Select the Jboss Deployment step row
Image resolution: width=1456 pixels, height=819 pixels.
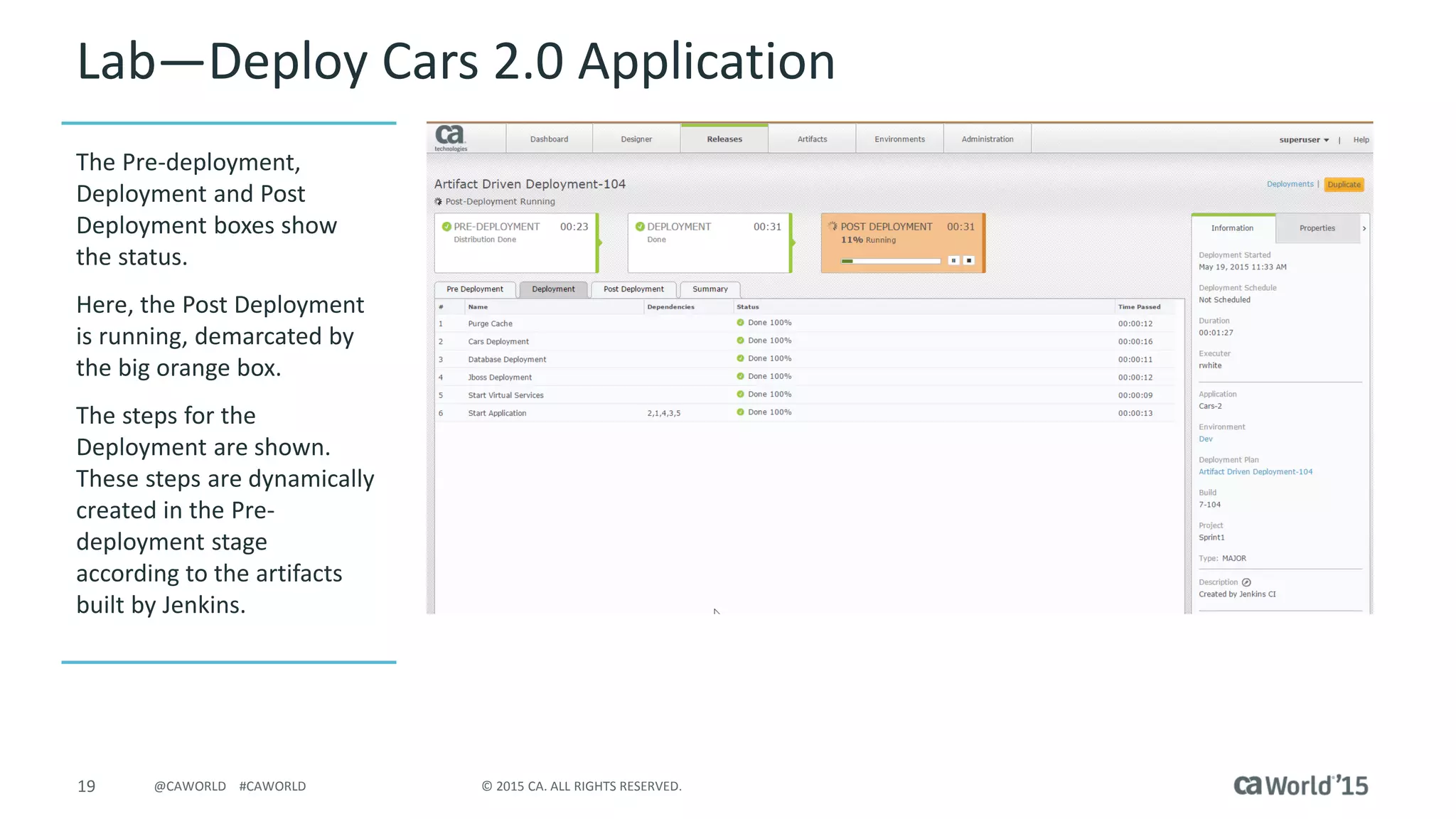(805, 377)
